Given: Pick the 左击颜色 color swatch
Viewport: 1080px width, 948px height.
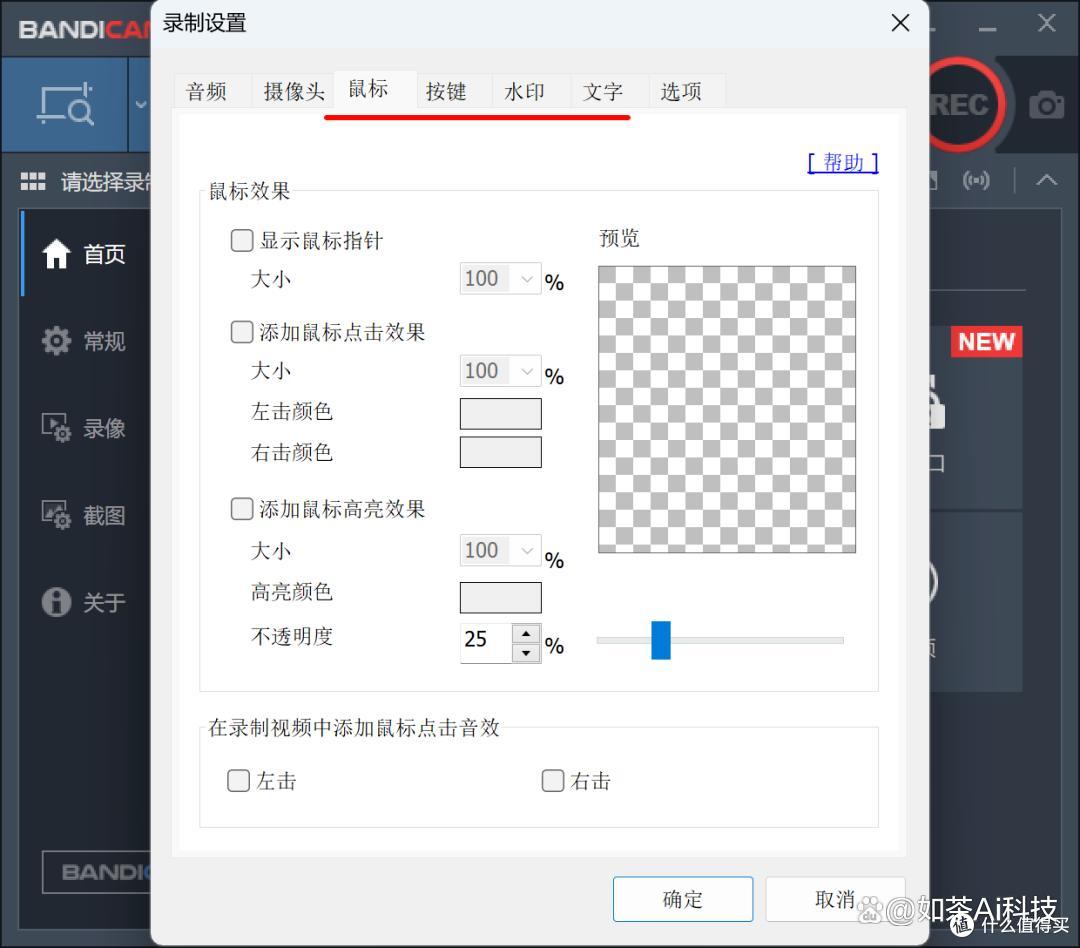Looking at the screenshot, I should pyautogui.click(x=501, y=413).
